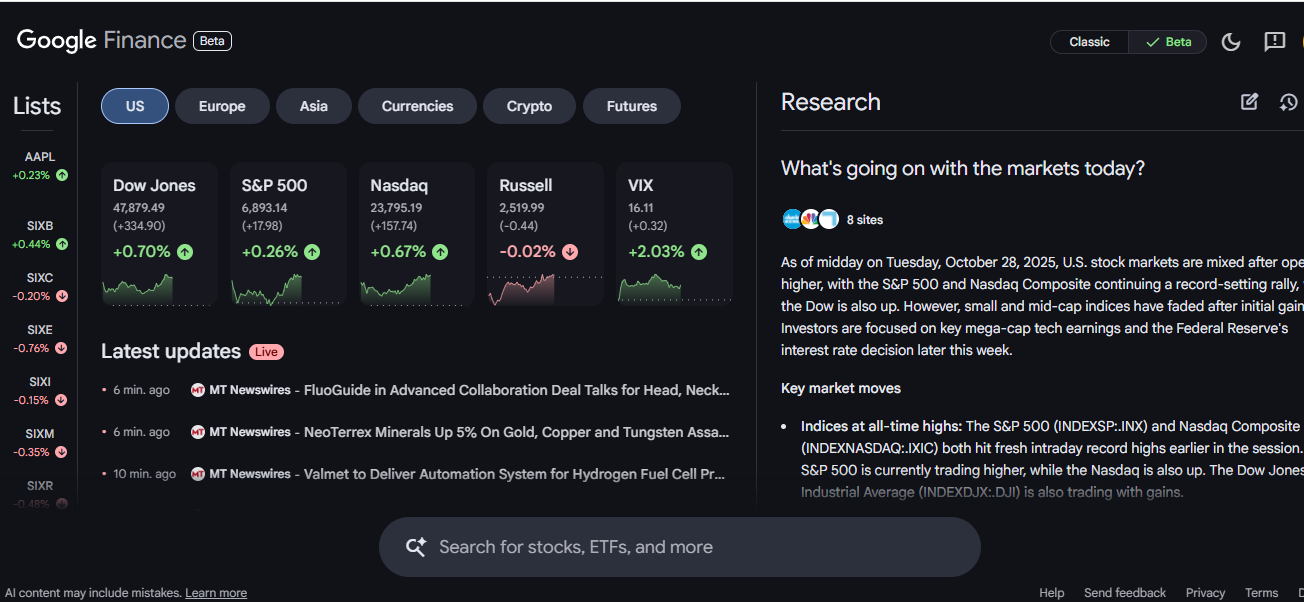Open SIXC in the Lists sidebar
Viewport: 1304px width, 602px height.
[40, 287]
